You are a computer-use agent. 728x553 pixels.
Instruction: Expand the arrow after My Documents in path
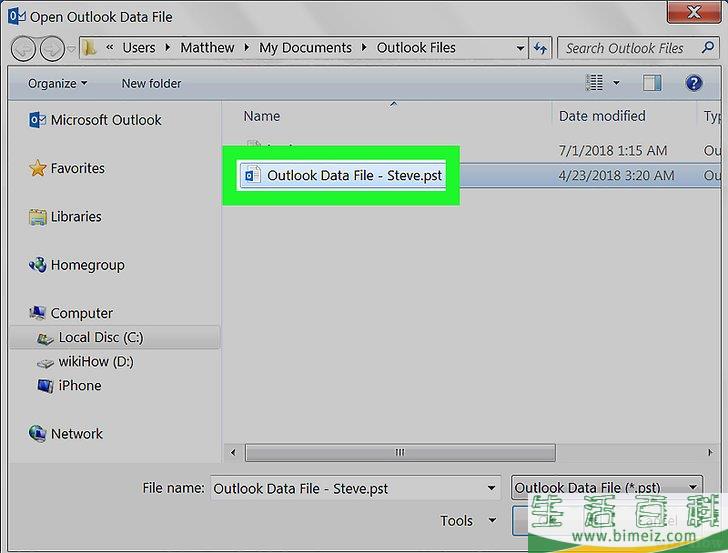(x=364, y=47)
